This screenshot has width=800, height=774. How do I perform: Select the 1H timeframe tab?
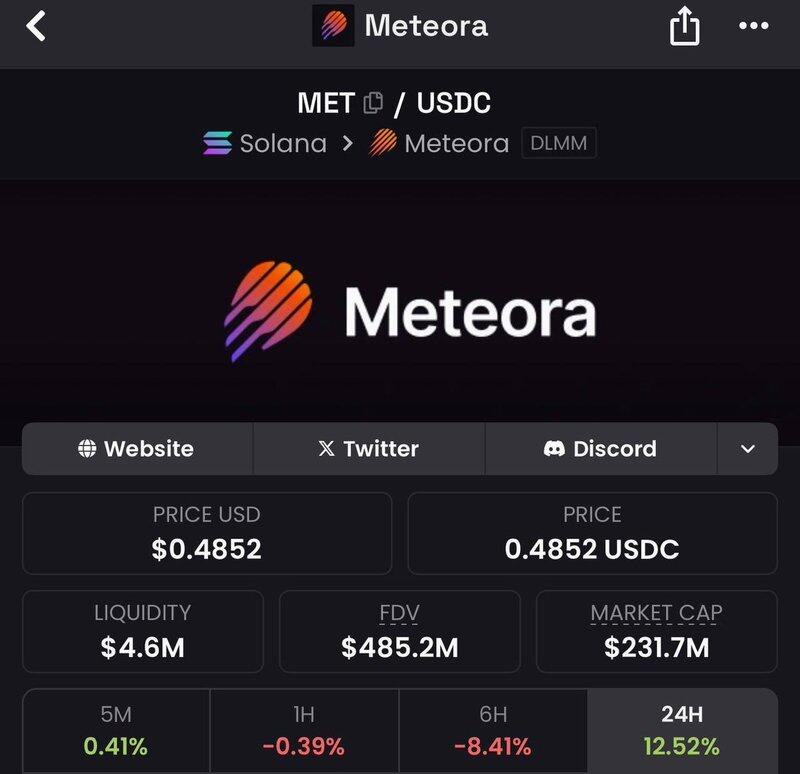point(304,730)
